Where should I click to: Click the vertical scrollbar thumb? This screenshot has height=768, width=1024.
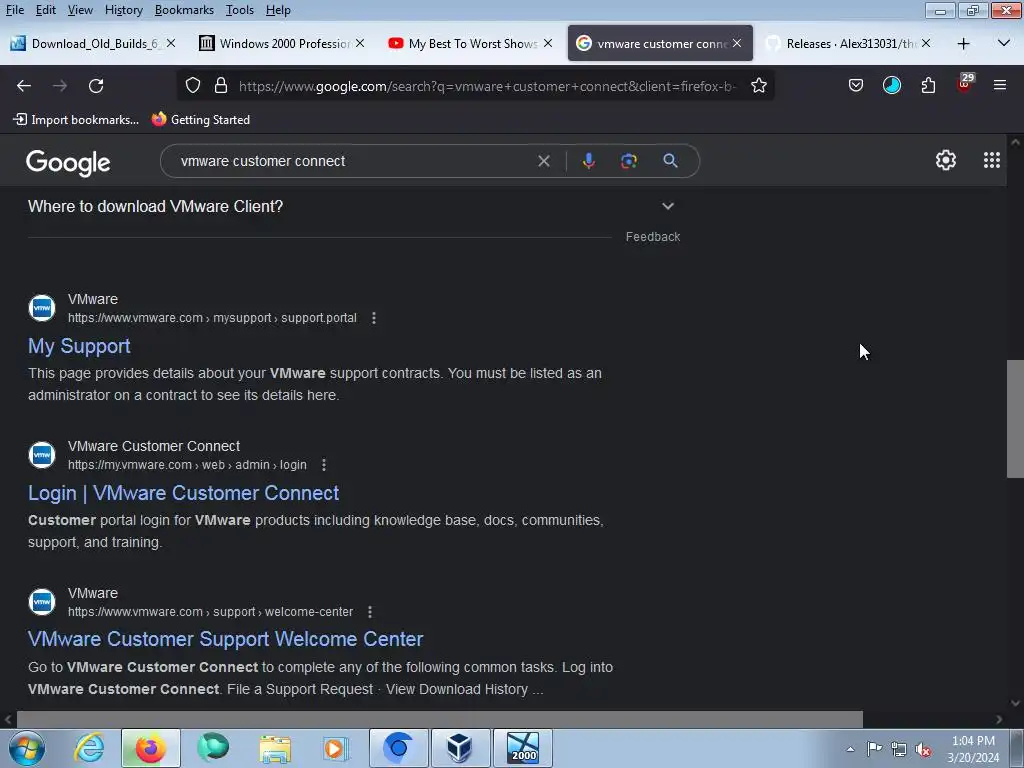click(x=1015, y=419)
